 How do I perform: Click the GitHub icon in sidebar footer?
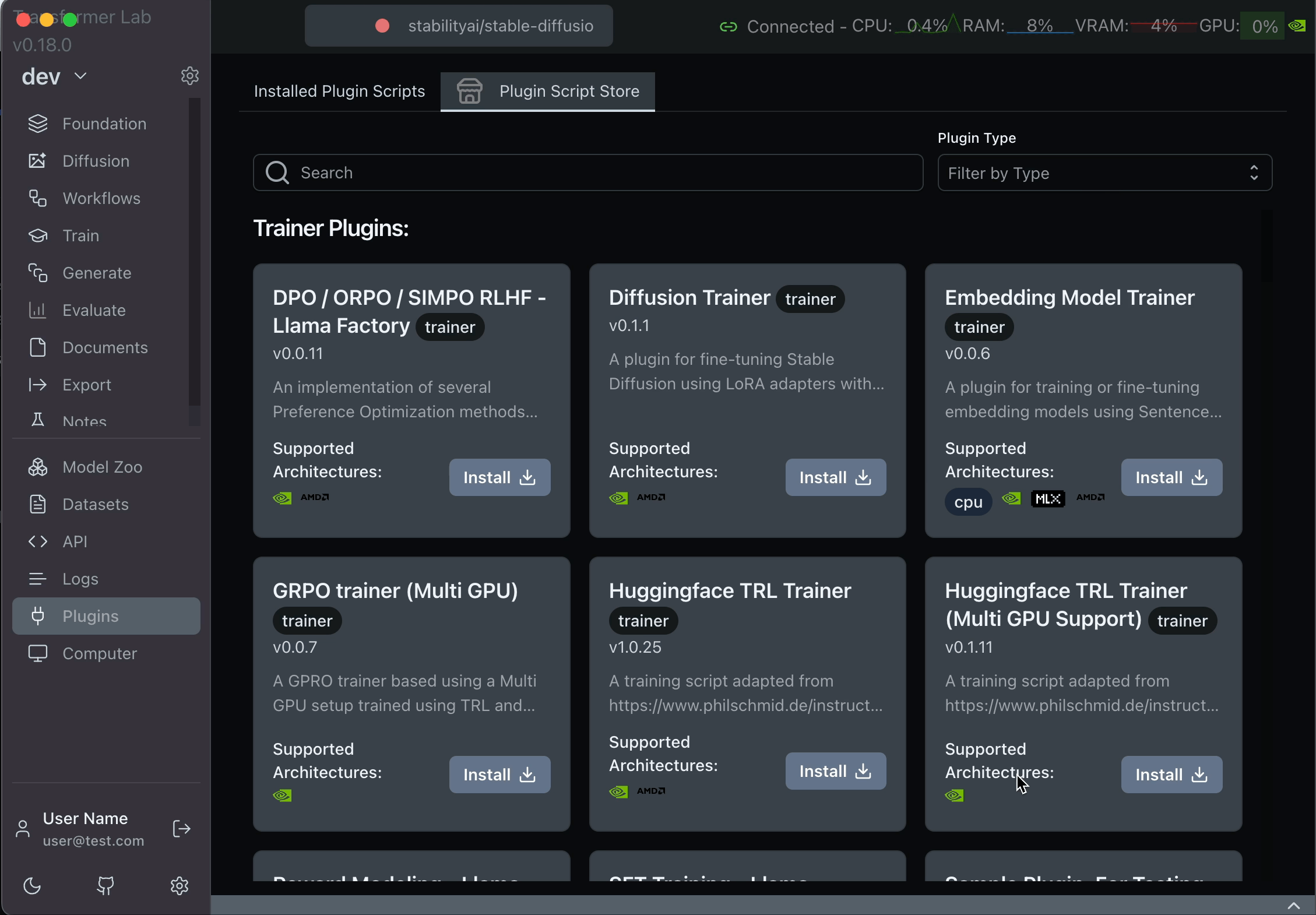(105, 886)
